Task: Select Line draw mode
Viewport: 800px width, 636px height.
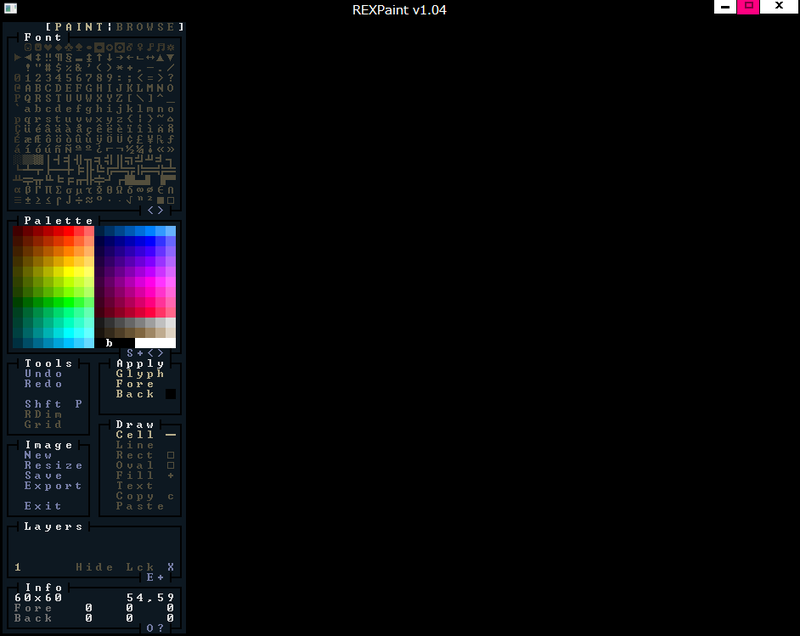Action: click(x=135, y=445)
